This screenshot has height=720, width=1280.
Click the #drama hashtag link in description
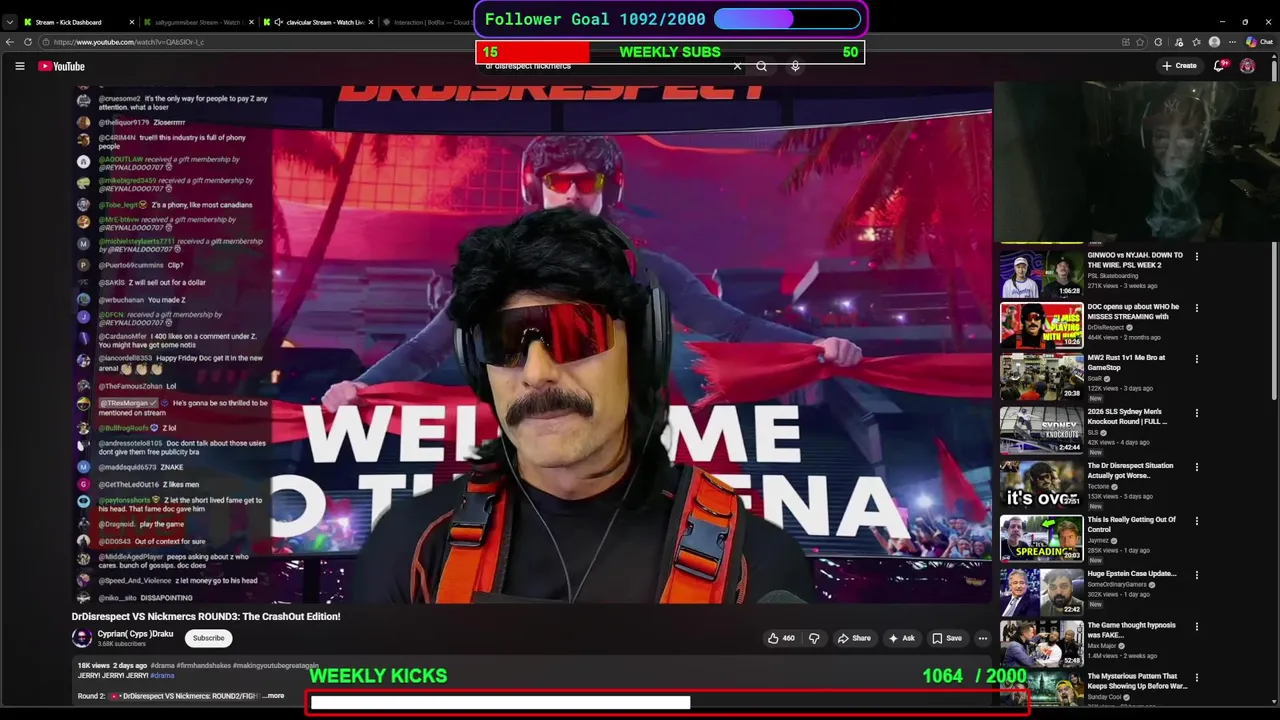point(162,675)
